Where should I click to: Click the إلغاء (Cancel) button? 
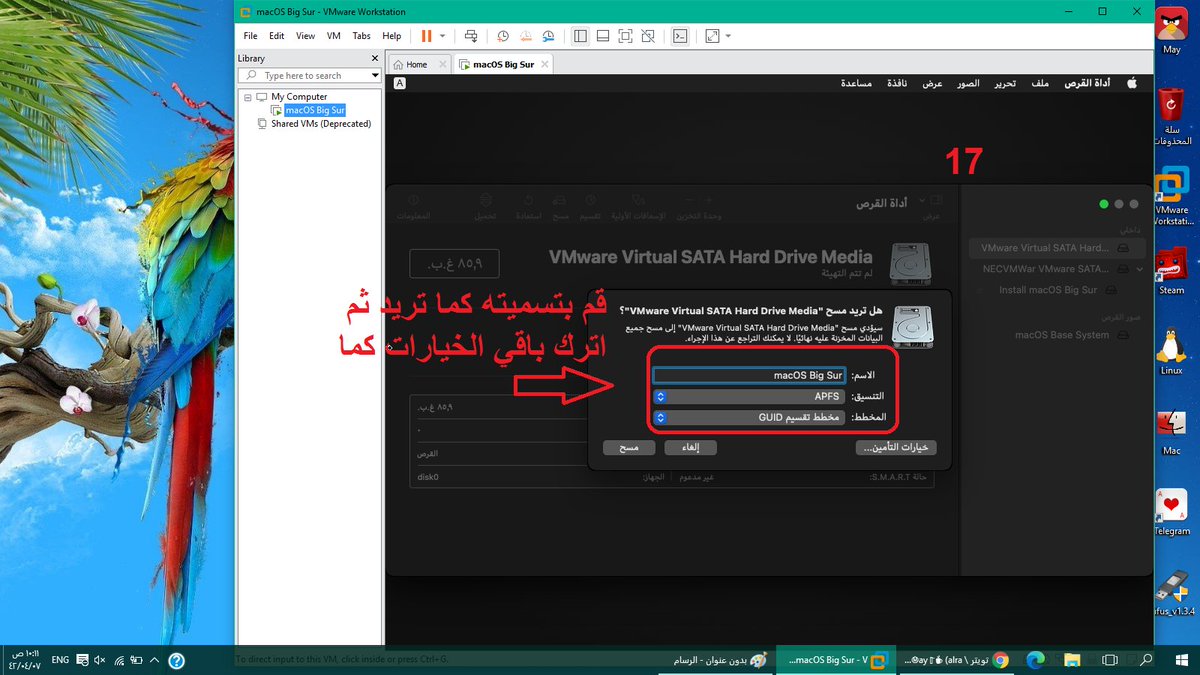point(690,448)
